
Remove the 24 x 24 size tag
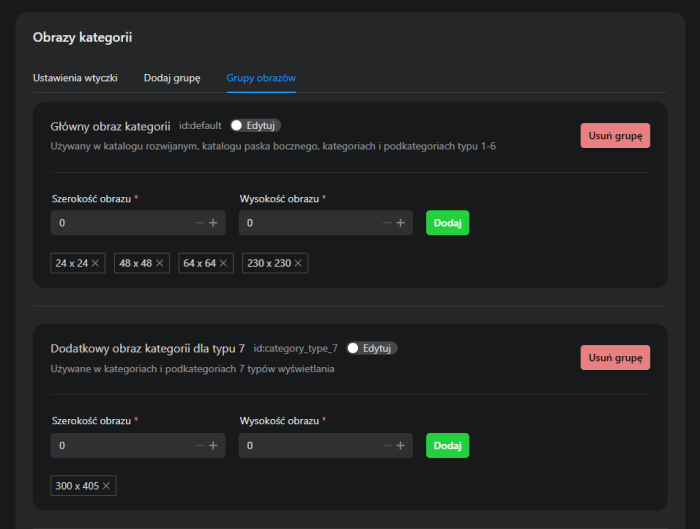[95, 264]
